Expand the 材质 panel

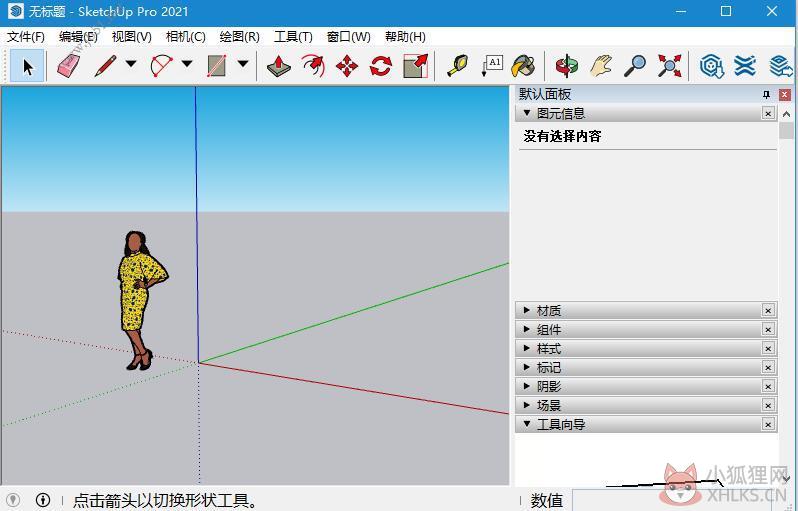[x=527, y=310]
